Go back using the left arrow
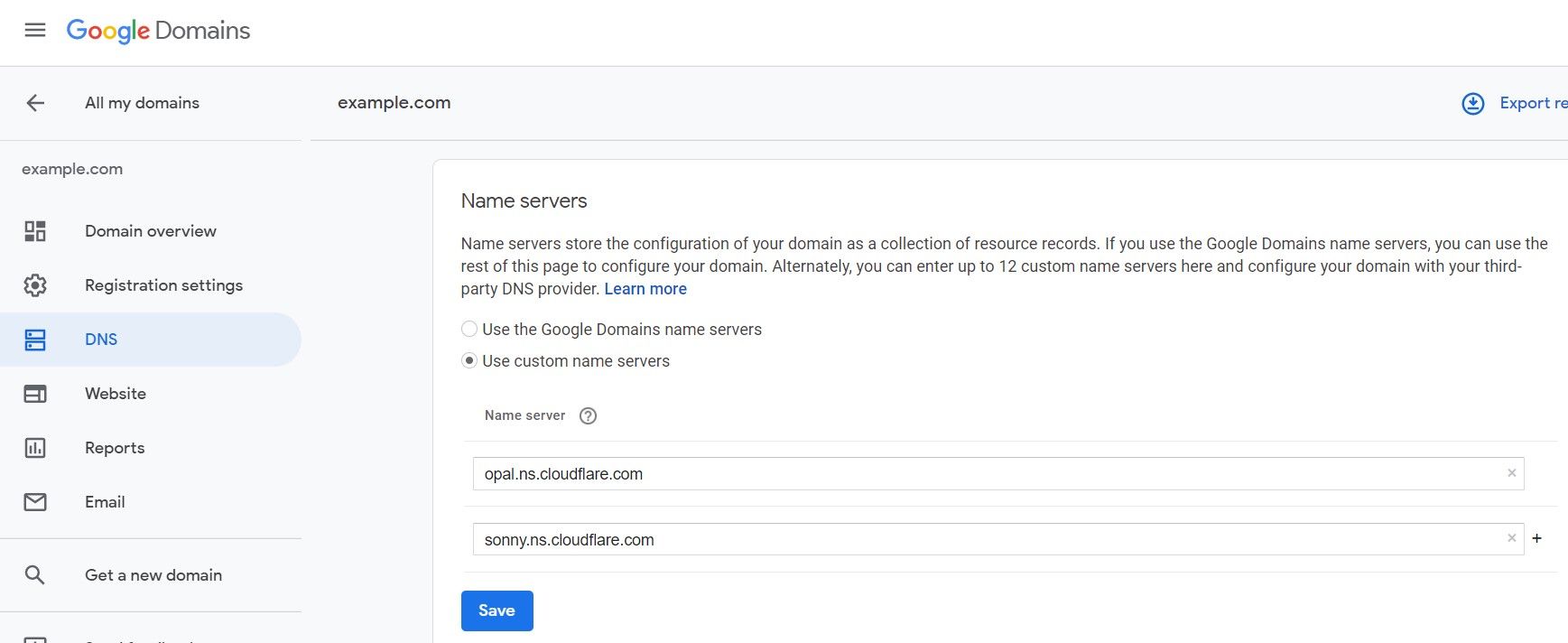 point(35,103)
